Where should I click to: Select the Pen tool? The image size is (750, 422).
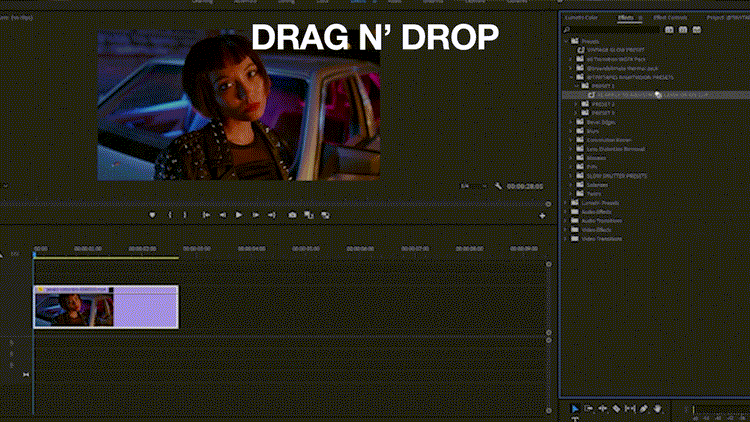(644, 408)
